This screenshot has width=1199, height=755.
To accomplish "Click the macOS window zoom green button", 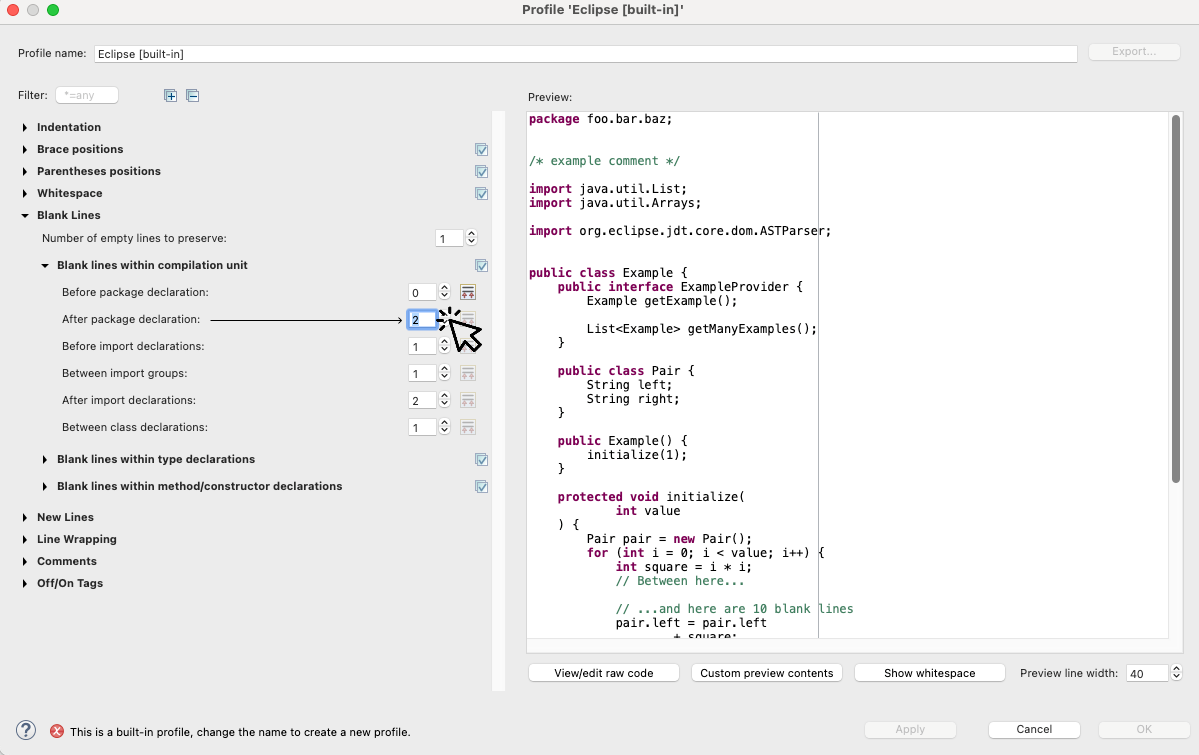I will pos(53,10).
